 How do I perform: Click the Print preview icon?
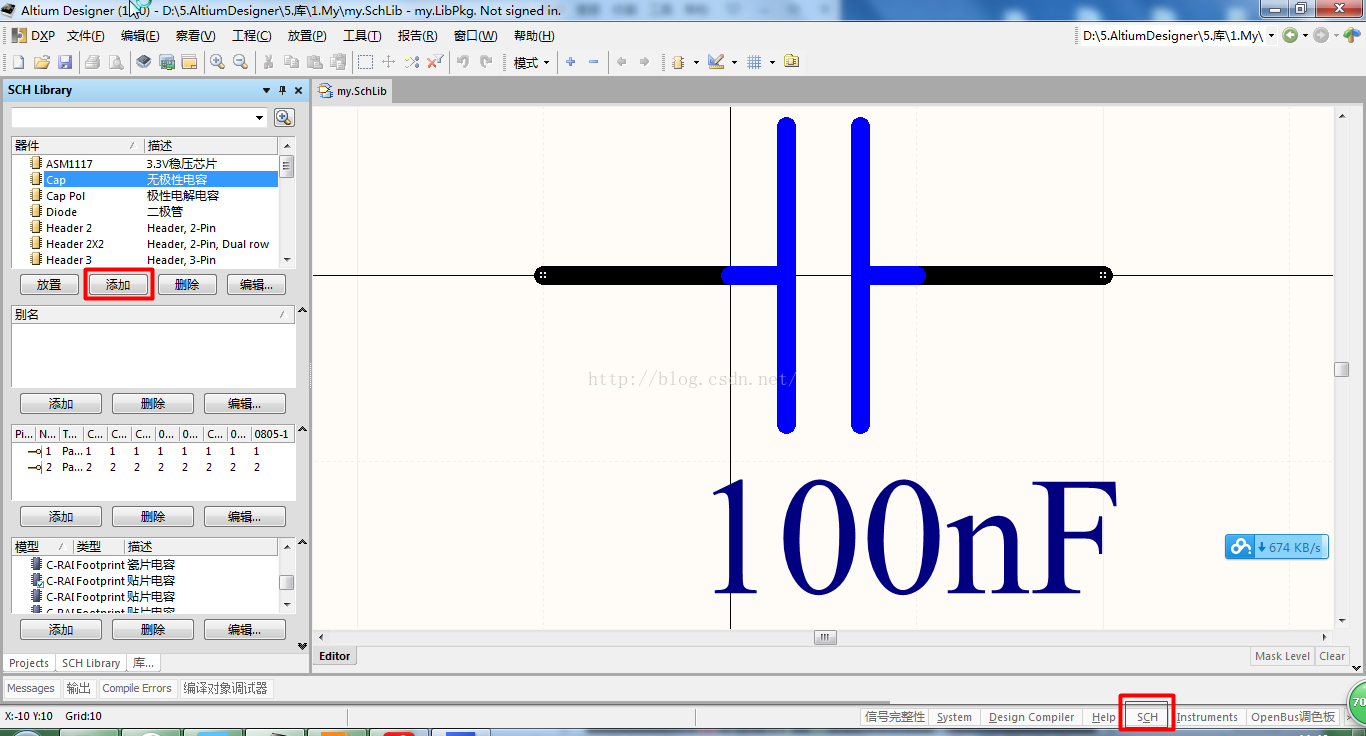115,62
